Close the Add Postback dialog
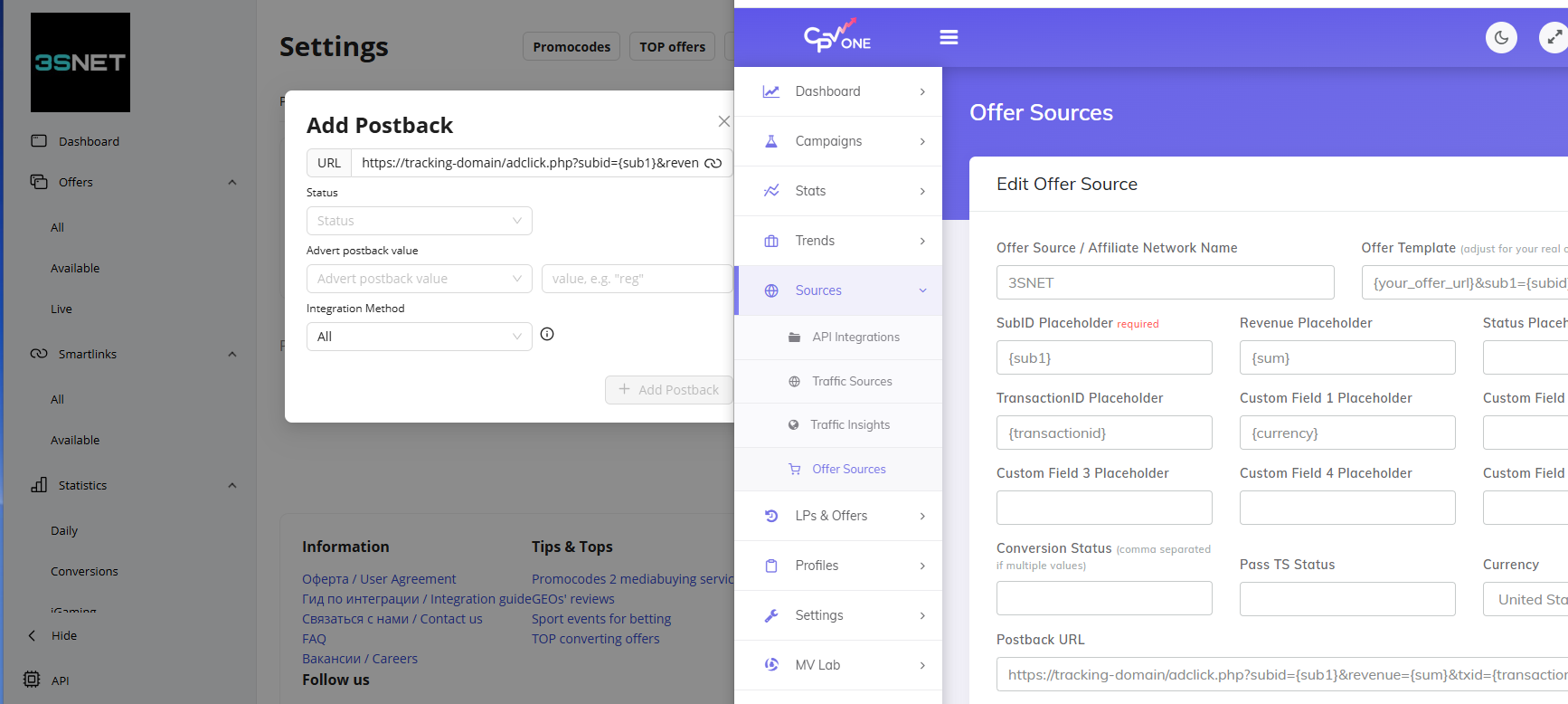The width and height of the screenshot is (1568, 704). click(723, 121)
